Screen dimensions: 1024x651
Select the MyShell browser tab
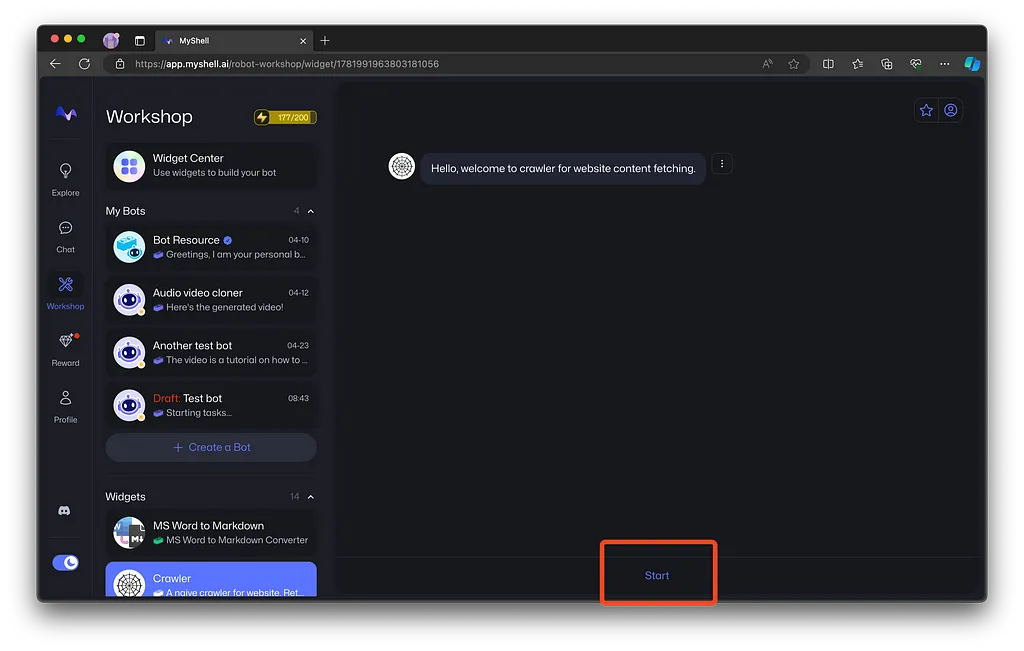click(230, 41)
